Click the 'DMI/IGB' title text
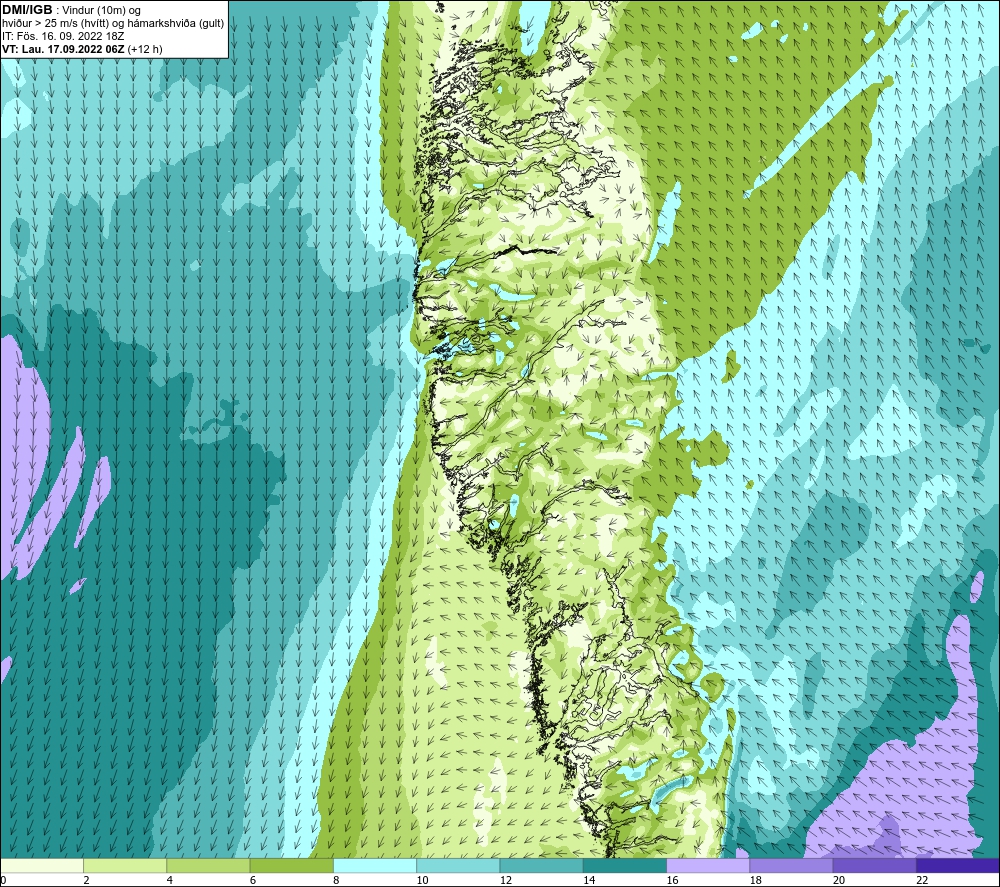Viewport: 1000px width, 887px height. (x=27, y=10)
